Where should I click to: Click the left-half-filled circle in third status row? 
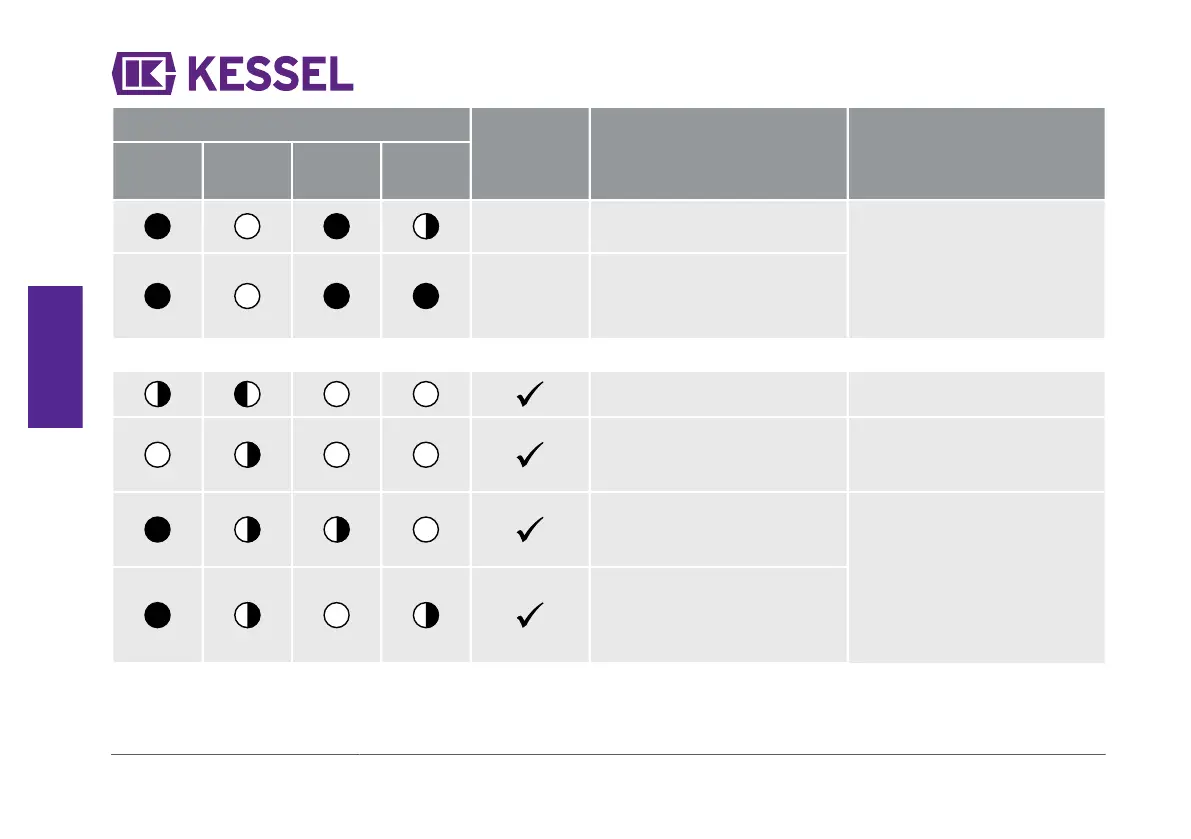click(247, 394)
